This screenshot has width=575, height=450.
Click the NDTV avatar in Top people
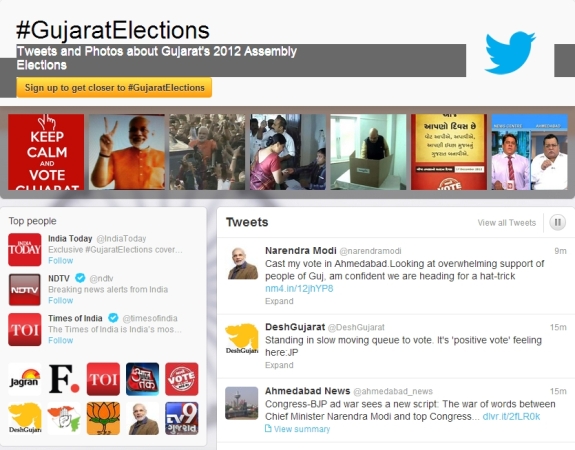point(25,290)
